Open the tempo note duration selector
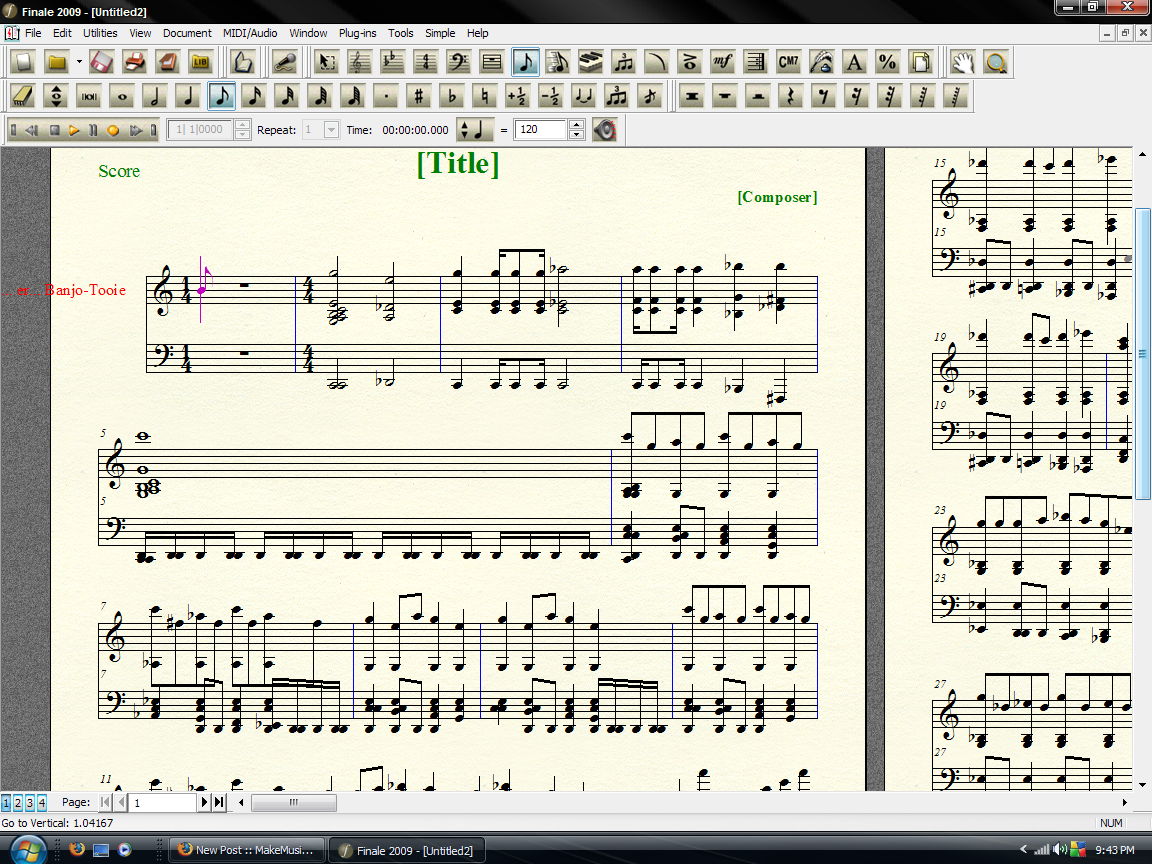1152x864 pixels. 474,130
